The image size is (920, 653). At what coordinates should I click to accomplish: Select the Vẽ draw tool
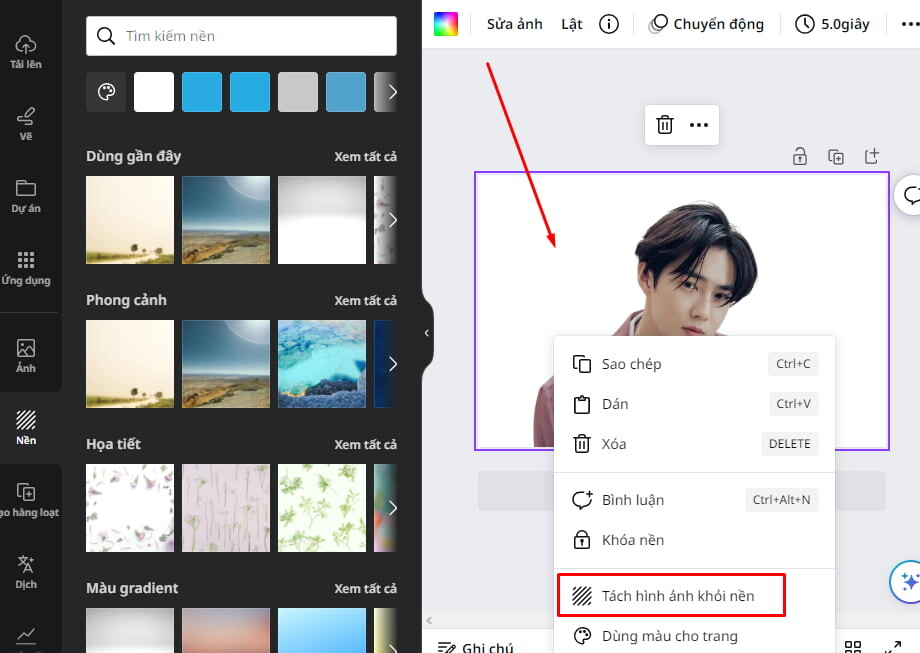pos(26,124)
